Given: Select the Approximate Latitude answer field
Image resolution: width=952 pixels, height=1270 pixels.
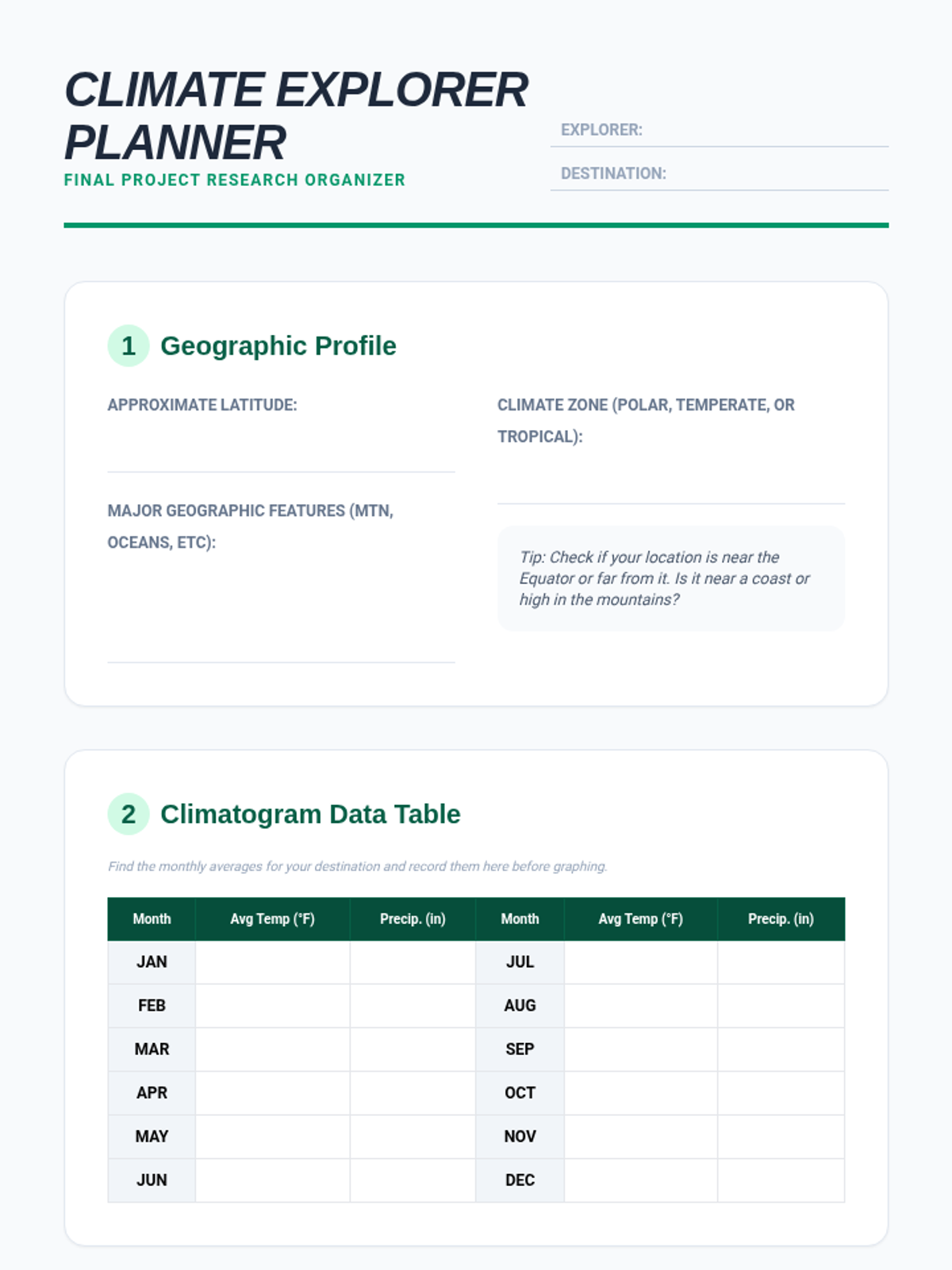Looking at the screenshot, I should coord(281,449).
